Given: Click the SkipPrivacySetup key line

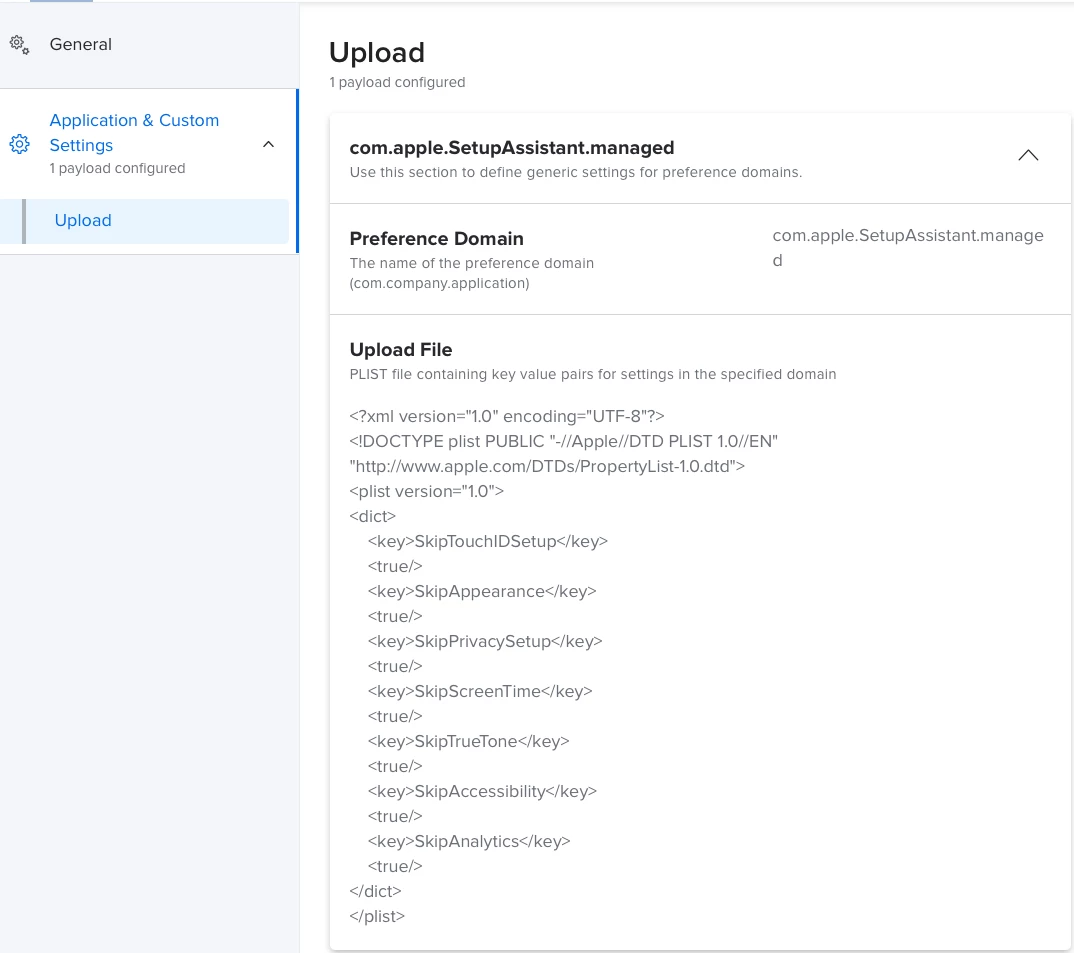Looking at the screenshot, I should [485, 641].
